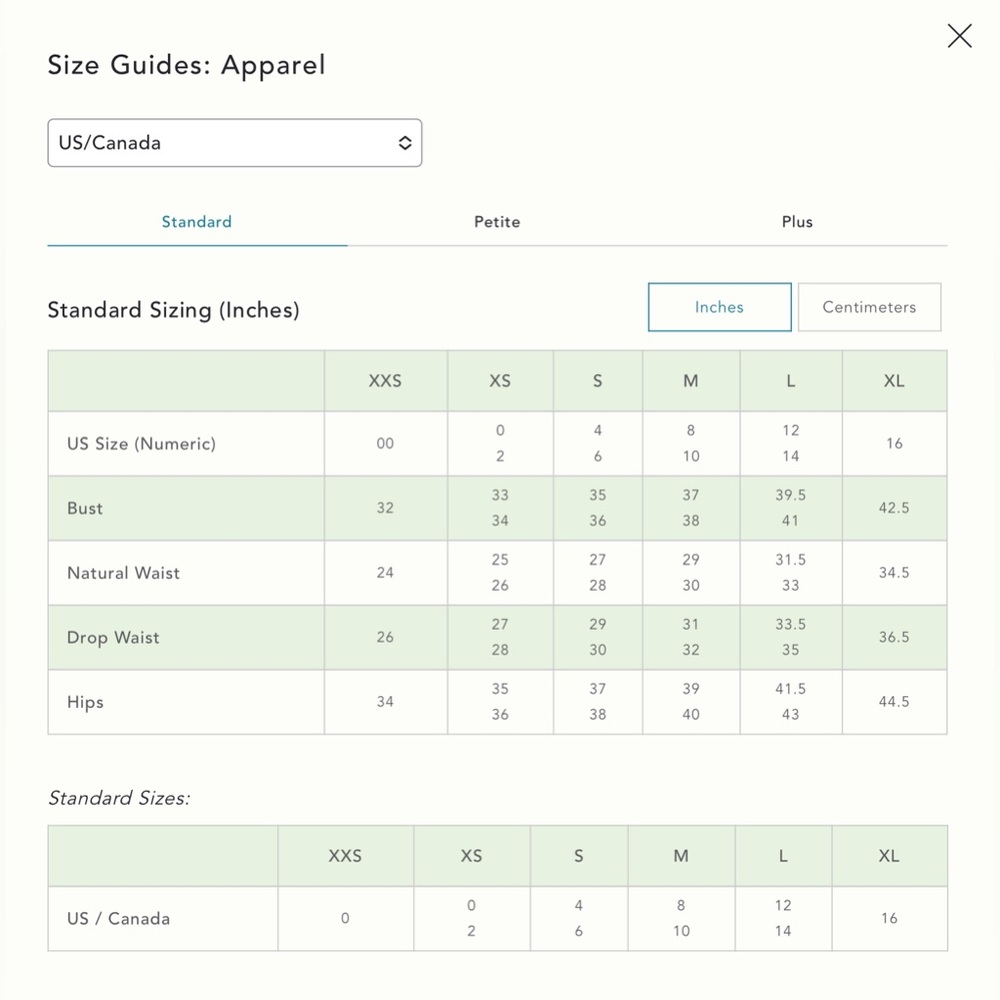Switch to the Standard sizing tab

coord(197,222)
